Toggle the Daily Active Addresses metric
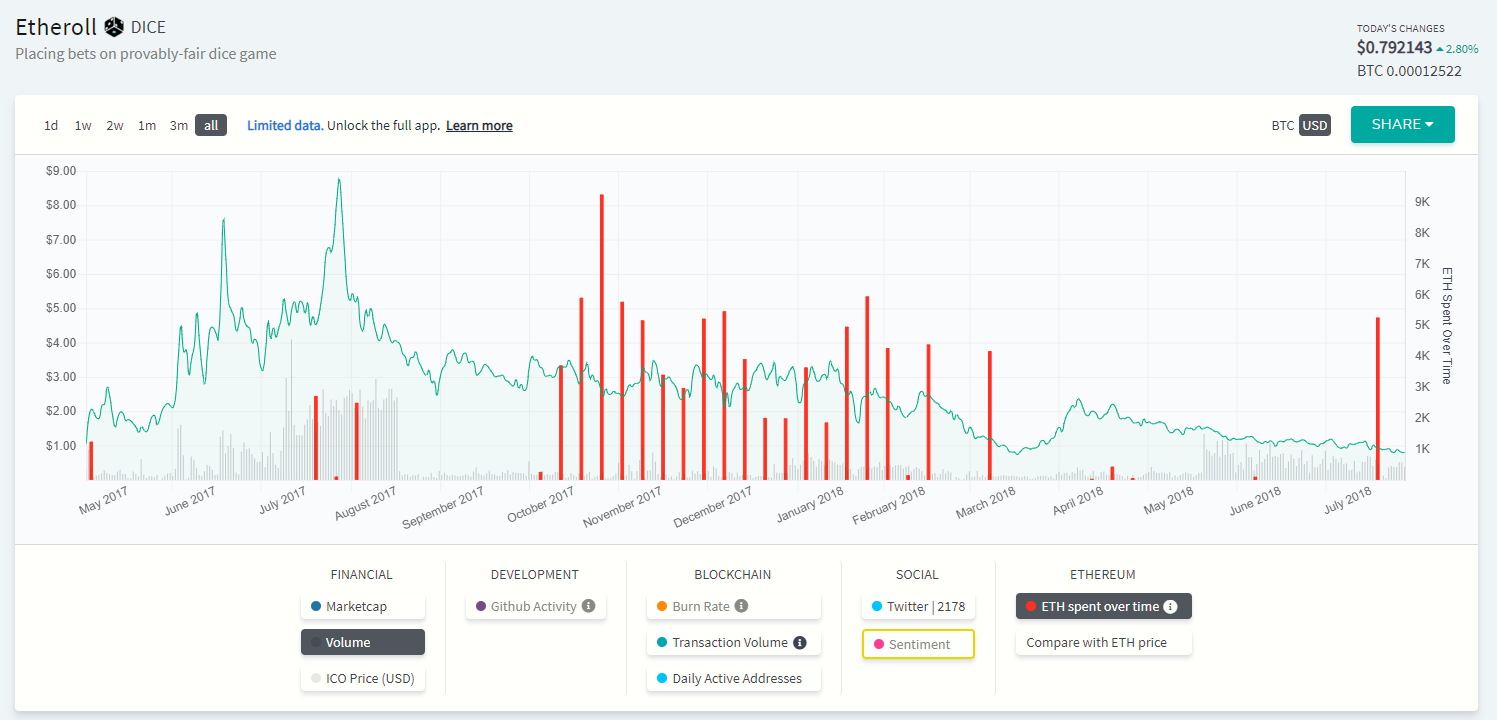 [734, 678]
